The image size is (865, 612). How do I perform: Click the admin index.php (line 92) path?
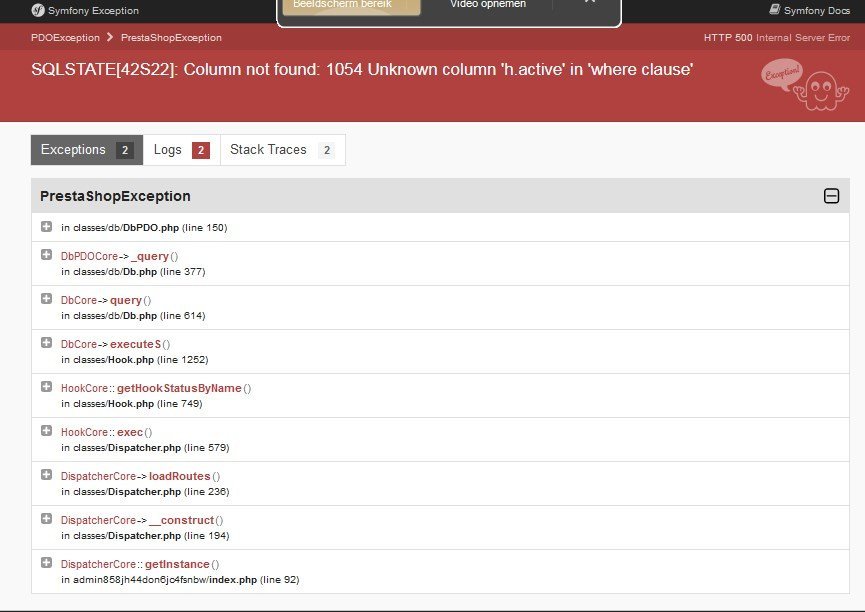click(186, 580)
